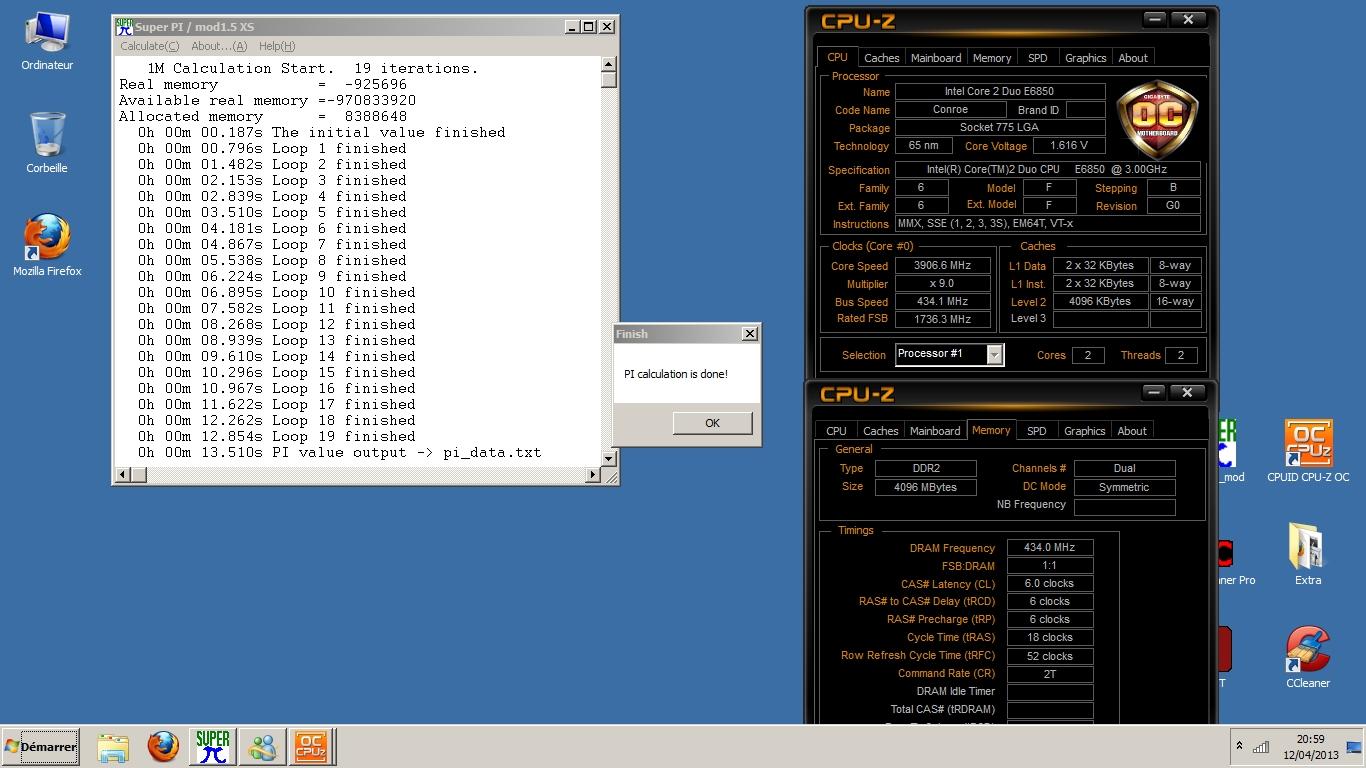Open the Corbeille recycle bin icon
Image resolution: width=1366 pixels, height=768 pixels.
pos(47,142)
